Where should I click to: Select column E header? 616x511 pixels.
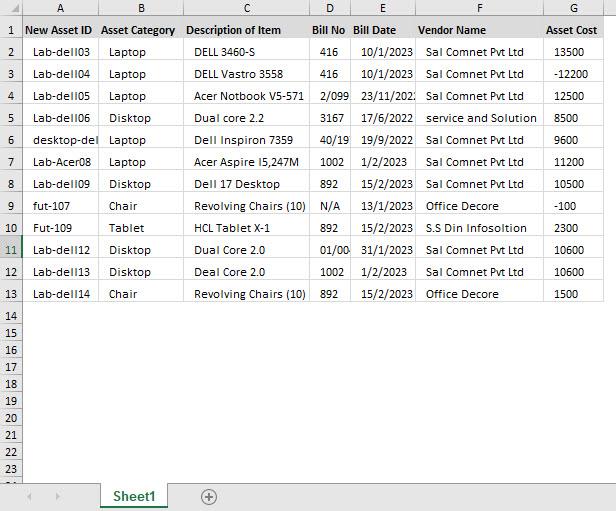coord(383,8)
